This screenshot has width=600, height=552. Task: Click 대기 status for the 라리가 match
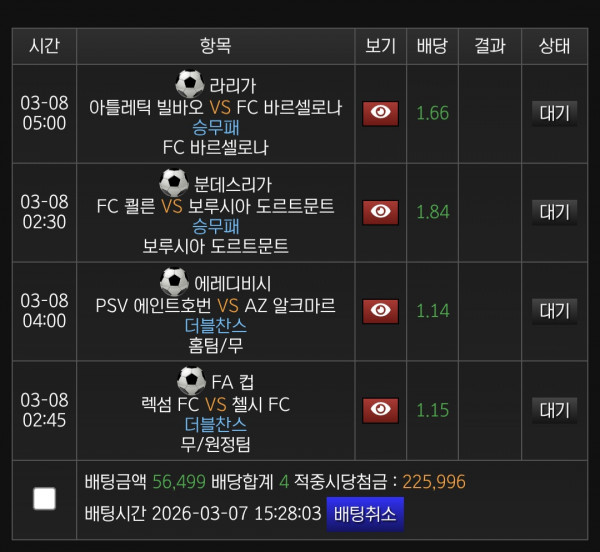tap(554, 113)
